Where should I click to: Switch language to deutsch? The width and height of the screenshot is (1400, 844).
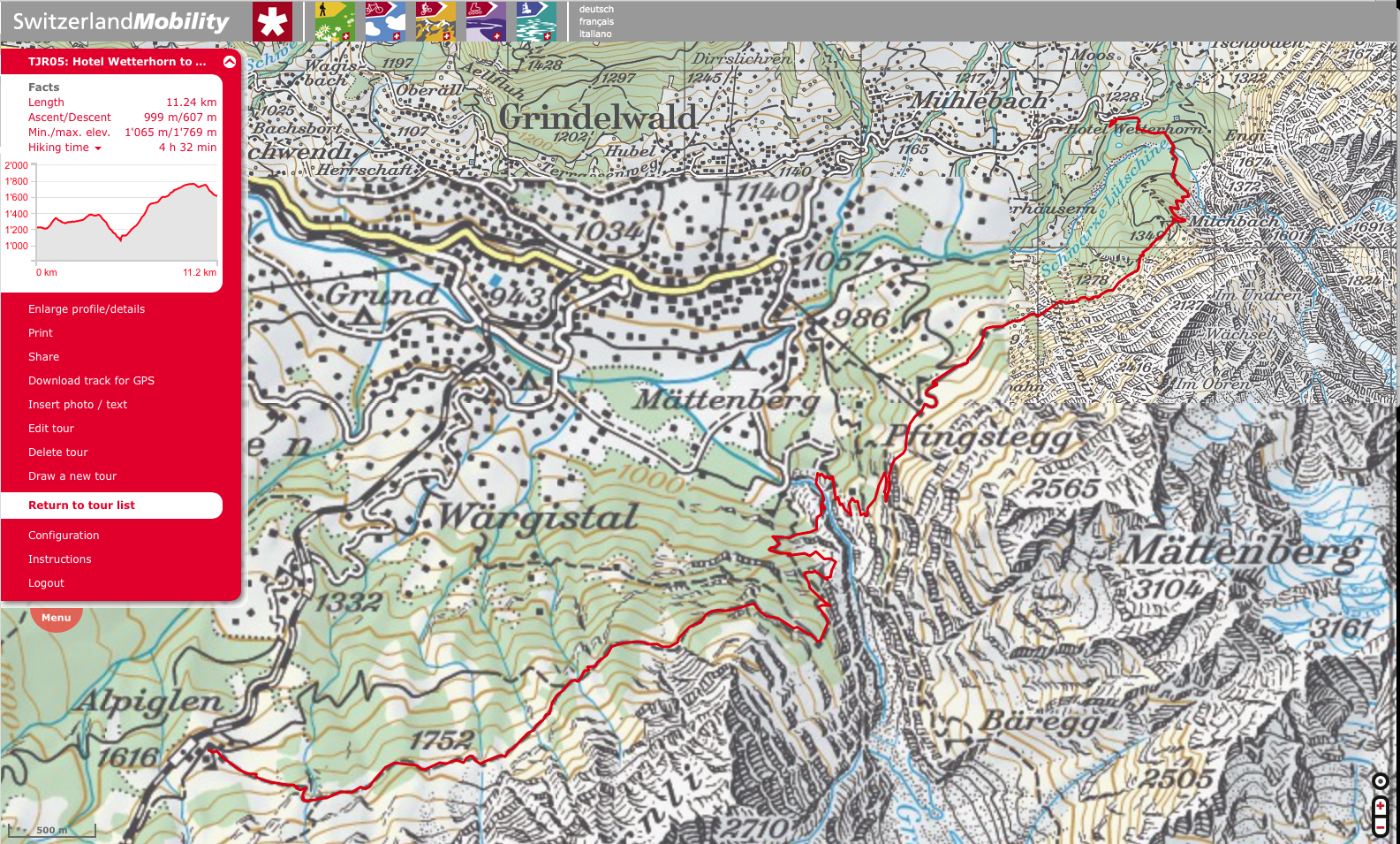point(596,10)
